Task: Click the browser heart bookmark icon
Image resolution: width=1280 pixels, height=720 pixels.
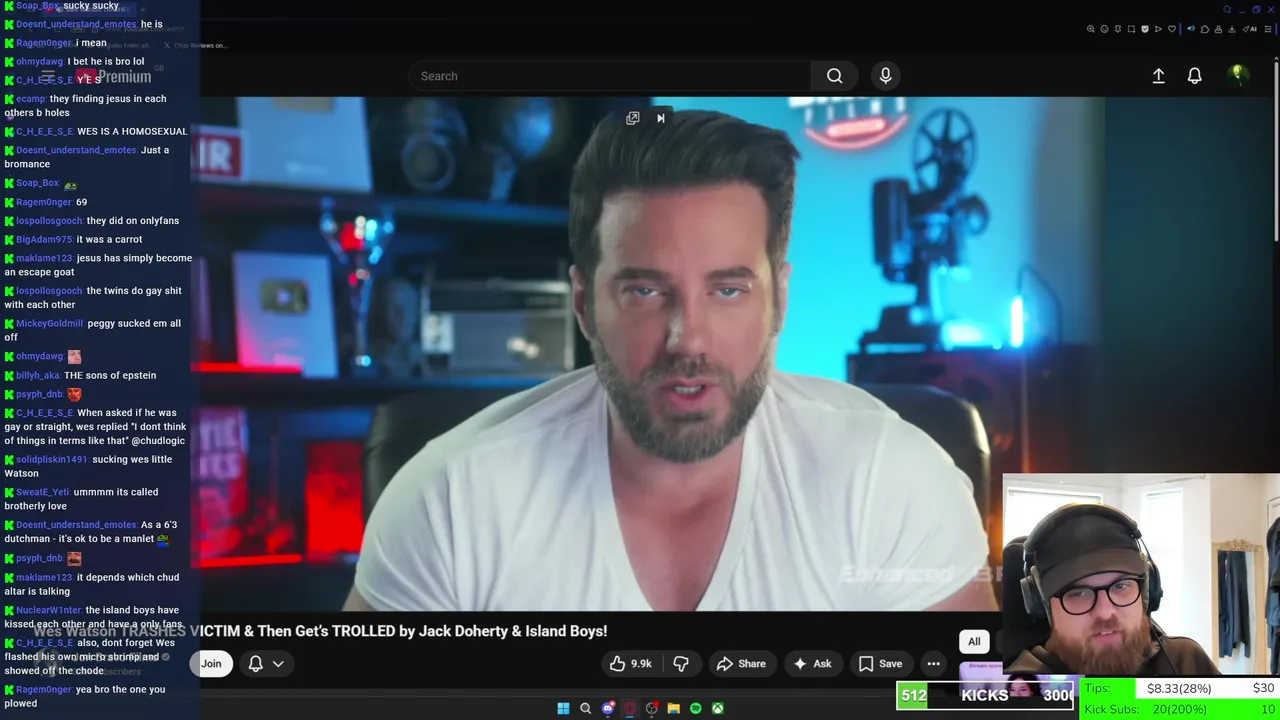Action: [1172, 29]
